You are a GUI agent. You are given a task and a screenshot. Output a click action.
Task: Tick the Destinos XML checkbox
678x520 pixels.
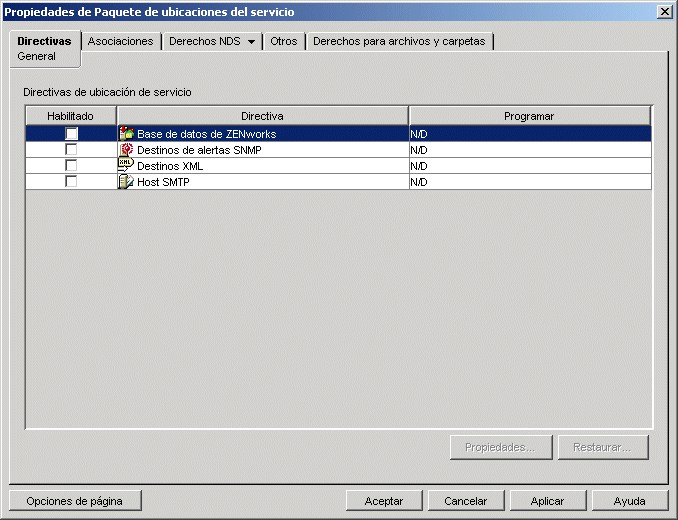point(71,166)
